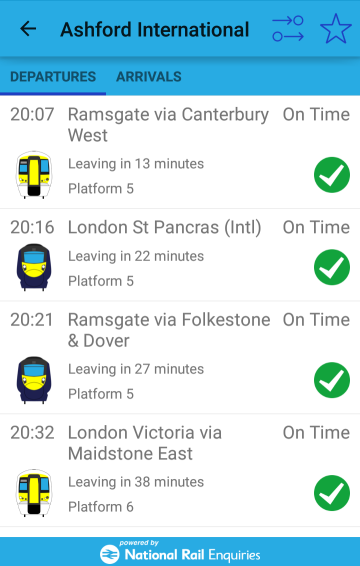
Task: Open London St Pancras (Intl) departure
Action: (180, 255)
